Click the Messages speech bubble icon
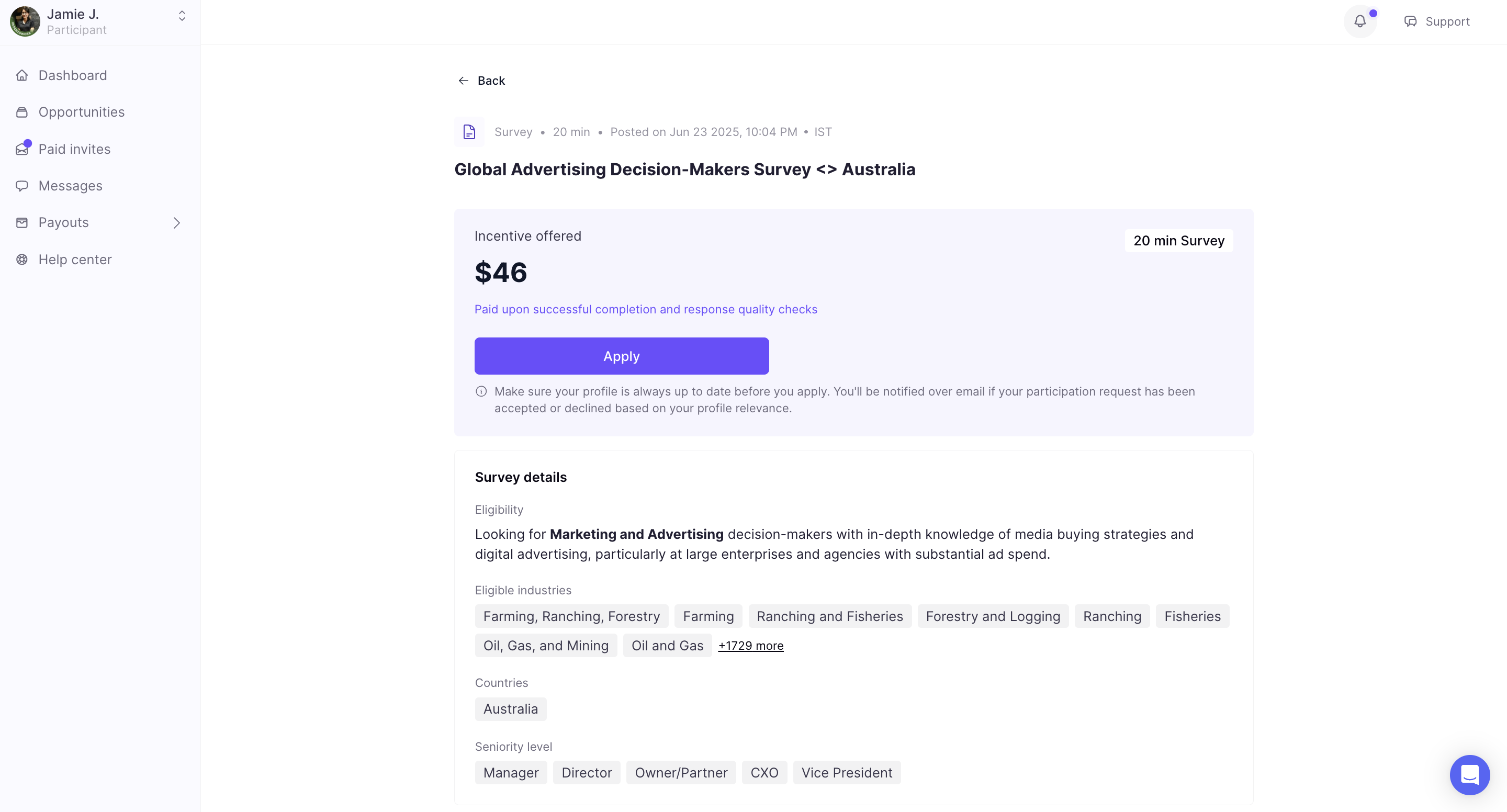Viewport: 1507px width, 812px height. pyautogui.click(x=22, y=186)
